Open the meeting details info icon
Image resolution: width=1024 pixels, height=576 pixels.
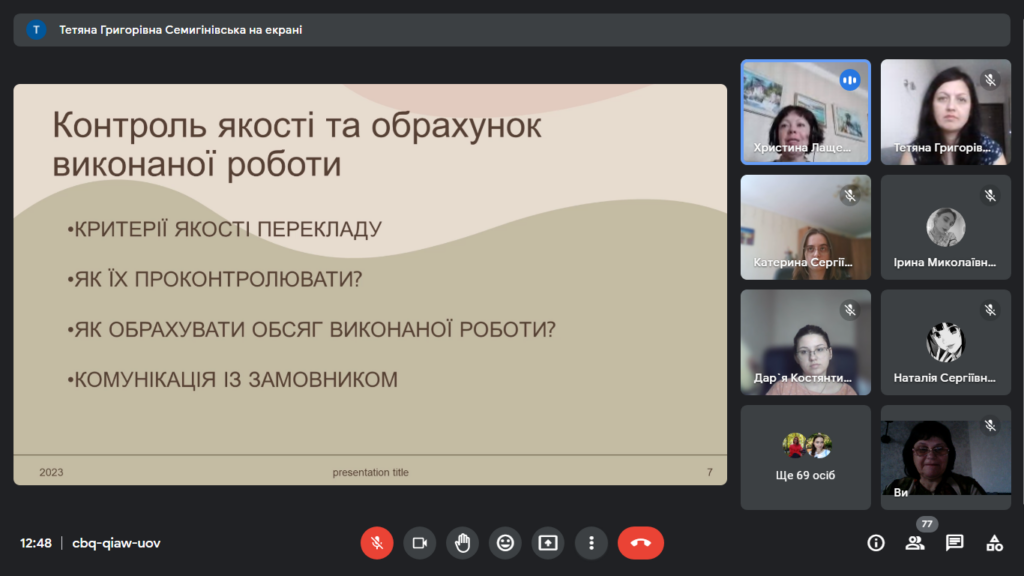pyautogui.click(x=876, y=543)
